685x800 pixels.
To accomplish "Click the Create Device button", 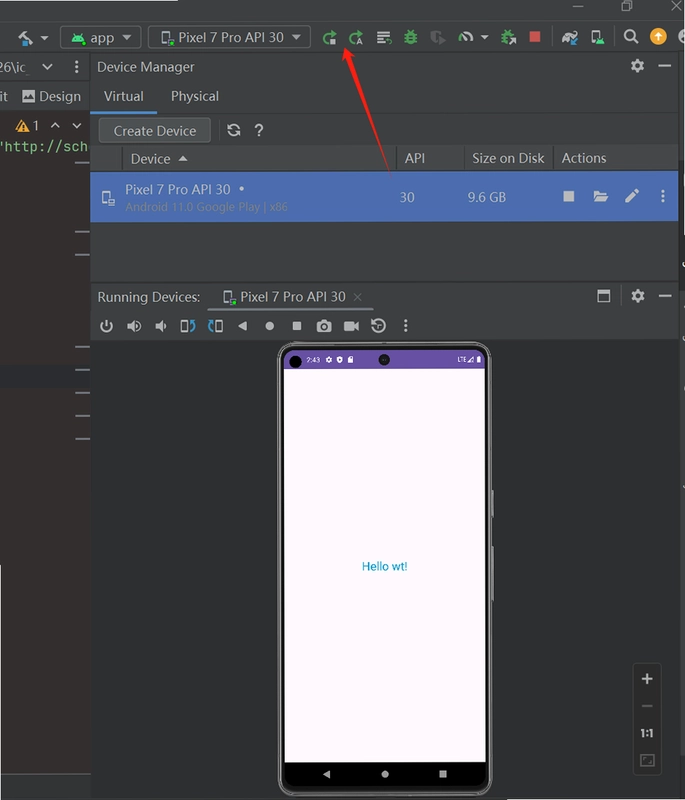I will pos(155,131).
